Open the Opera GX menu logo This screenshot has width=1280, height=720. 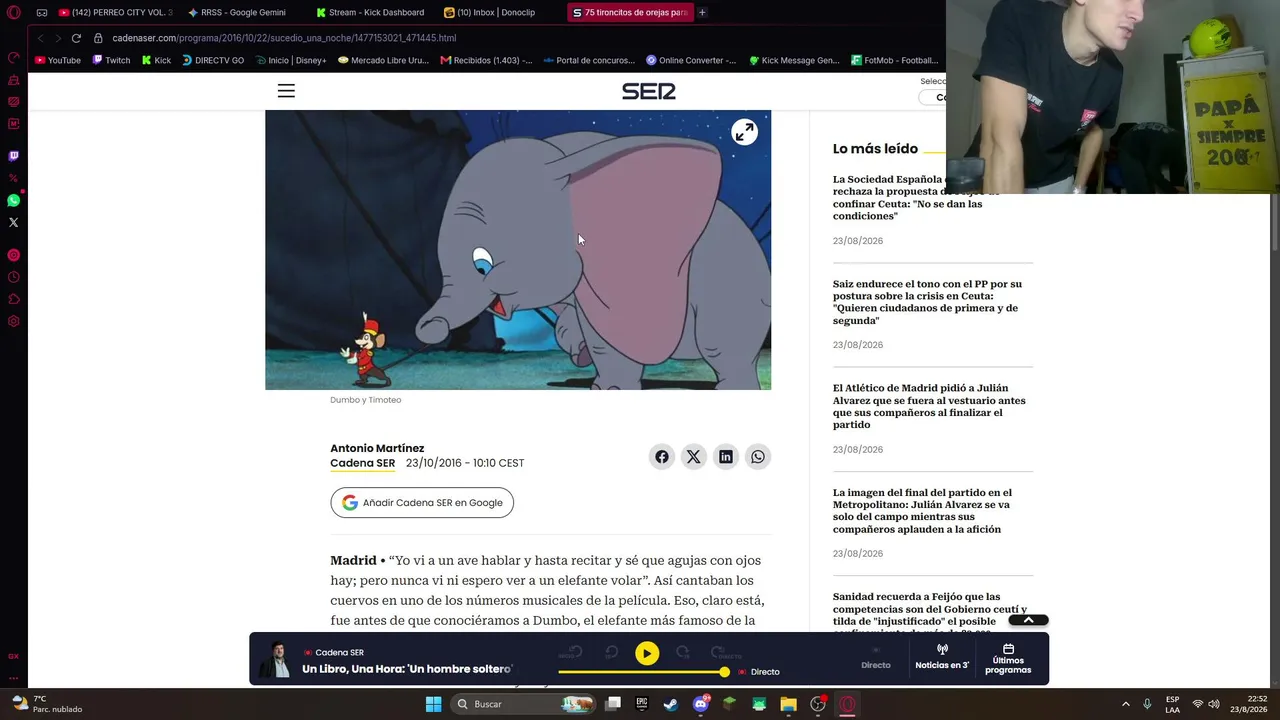14,13
